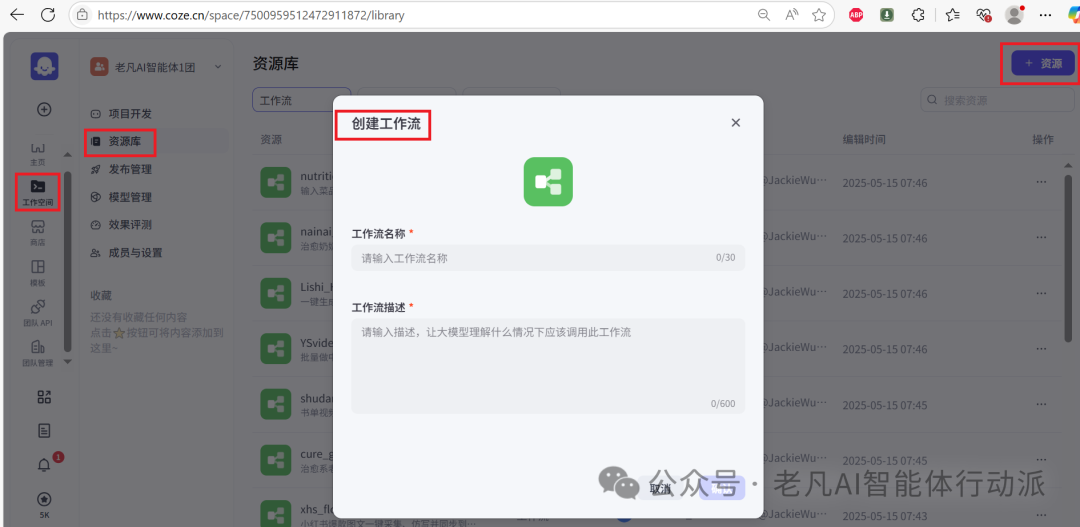Click the nutriti workflow row icon
This screenshot has width=1080, height=527.
click(276, 182)
